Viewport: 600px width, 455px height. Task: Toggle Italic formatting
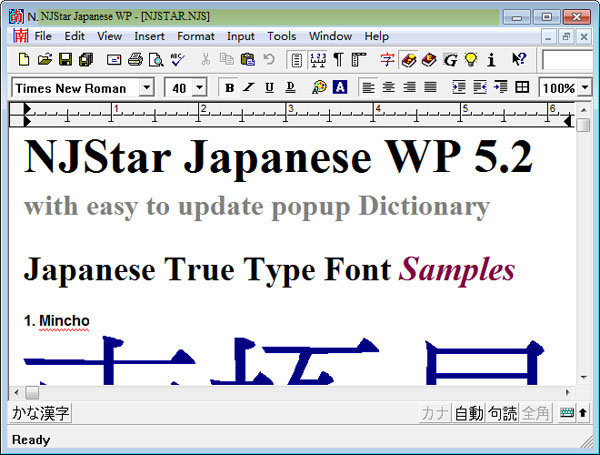[249, 88]
